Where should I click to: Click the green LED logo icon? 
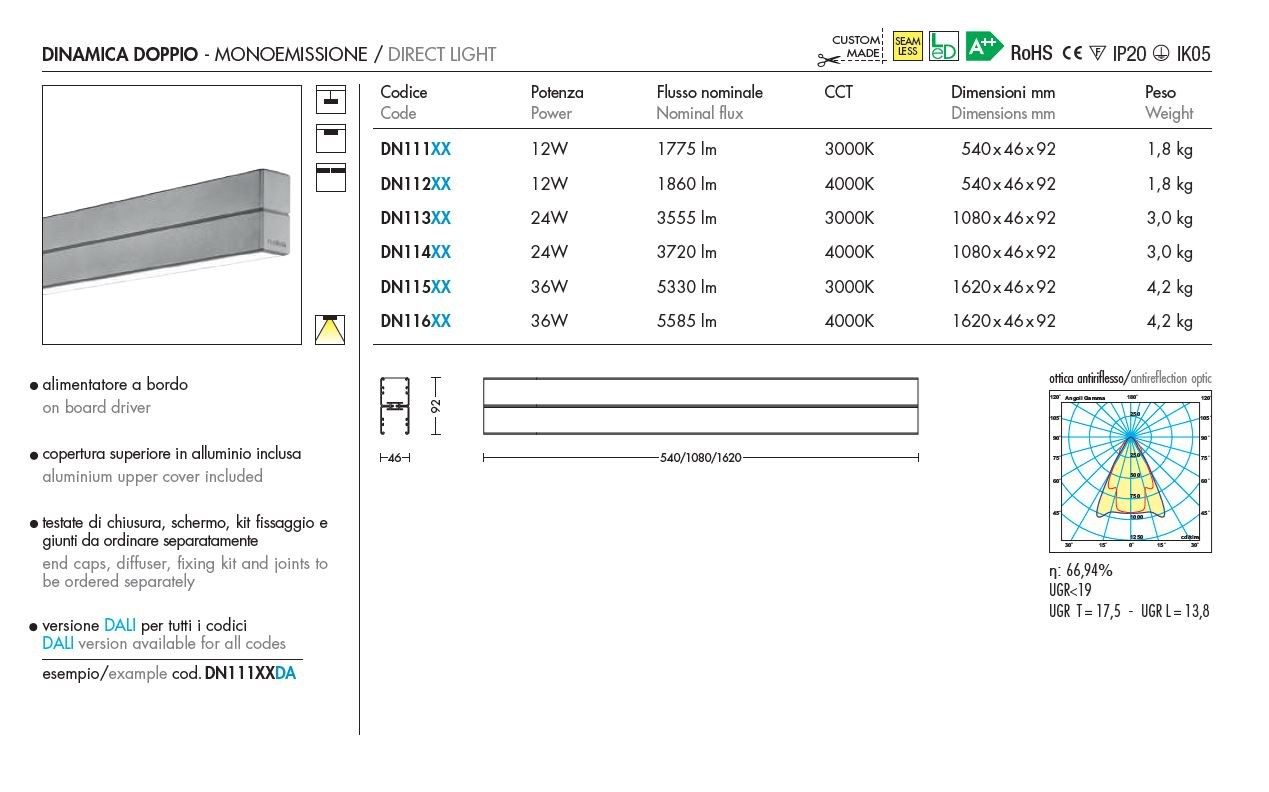tap(943, 46)
